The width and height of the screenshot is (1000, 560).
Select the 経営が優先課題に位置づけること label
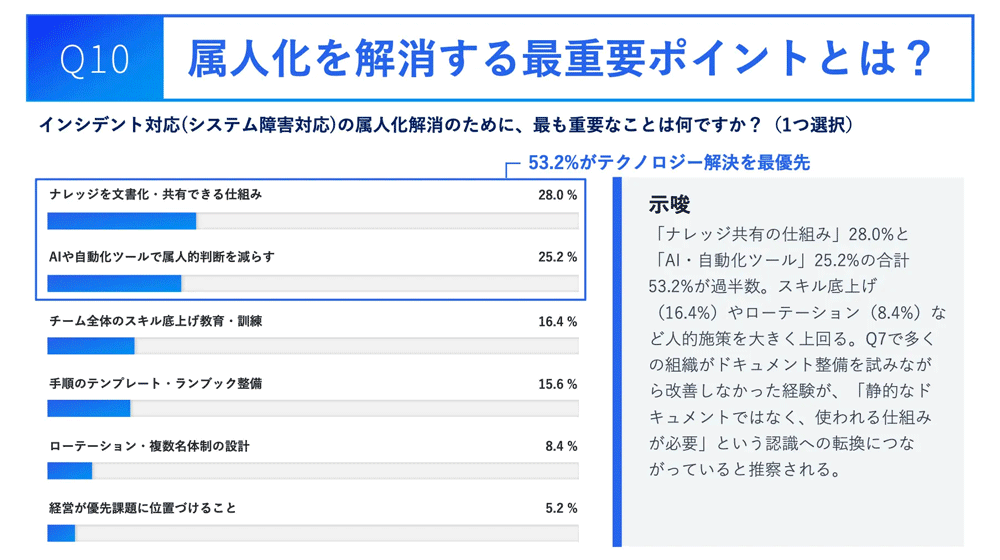(x=143, y=508)
